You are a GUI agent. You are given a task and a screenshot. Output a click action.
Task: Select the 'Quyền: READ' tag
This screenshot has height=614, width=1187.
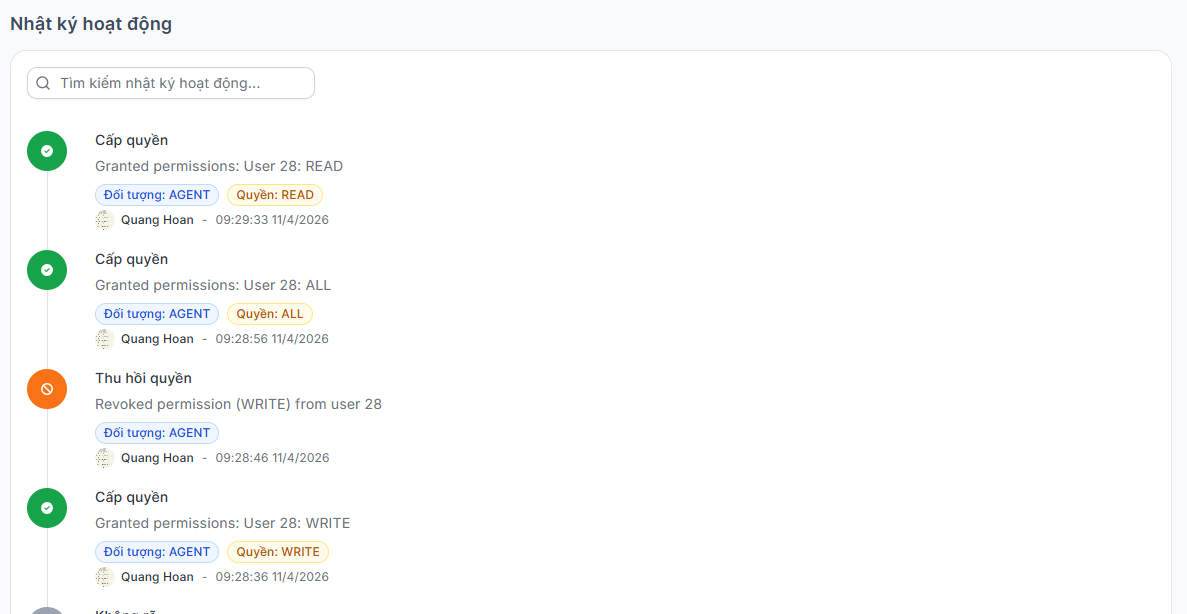pyautogui.click(x=275, y=195)
